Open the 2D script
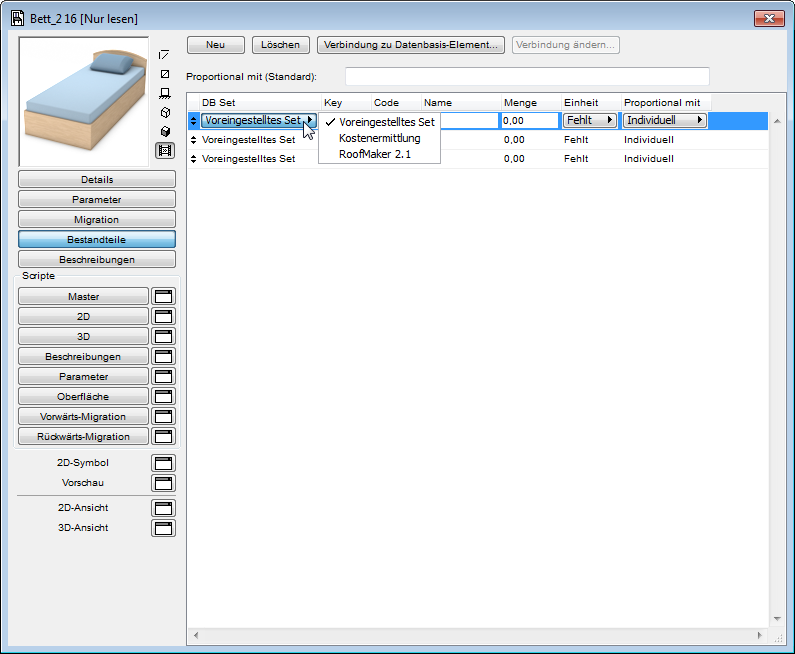This screenshot has width=795, height=654. click(84, 316)
